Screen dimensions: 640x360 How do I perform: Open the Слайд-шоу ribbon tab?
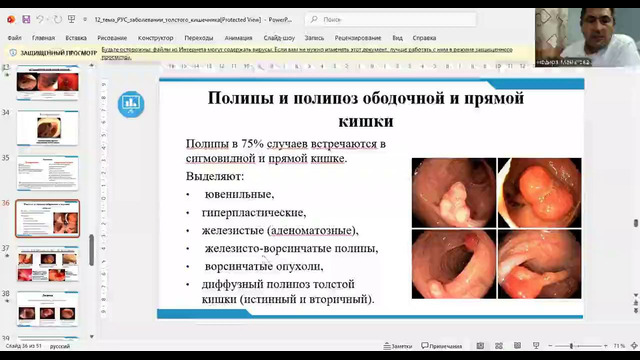point(279,38)
